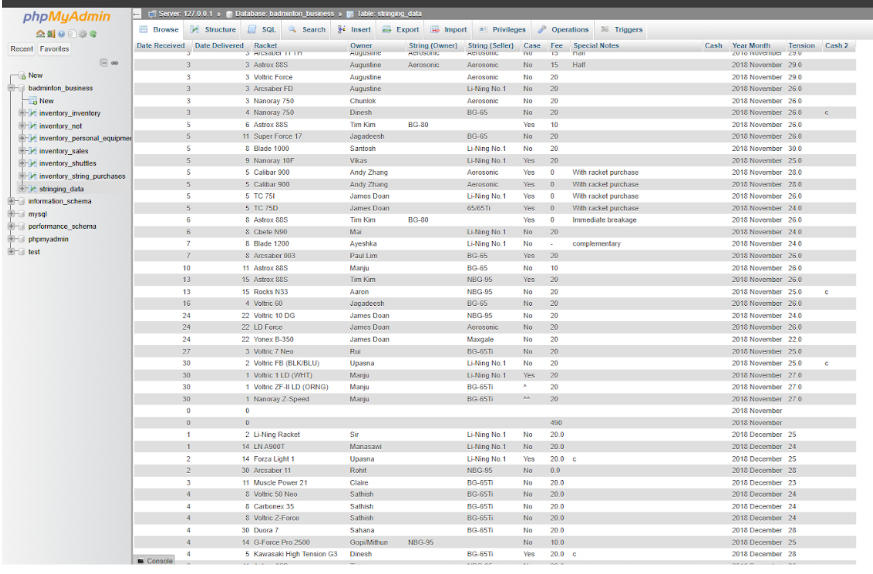
Task: Sort by the Tension column header
Action: [801, 46]
